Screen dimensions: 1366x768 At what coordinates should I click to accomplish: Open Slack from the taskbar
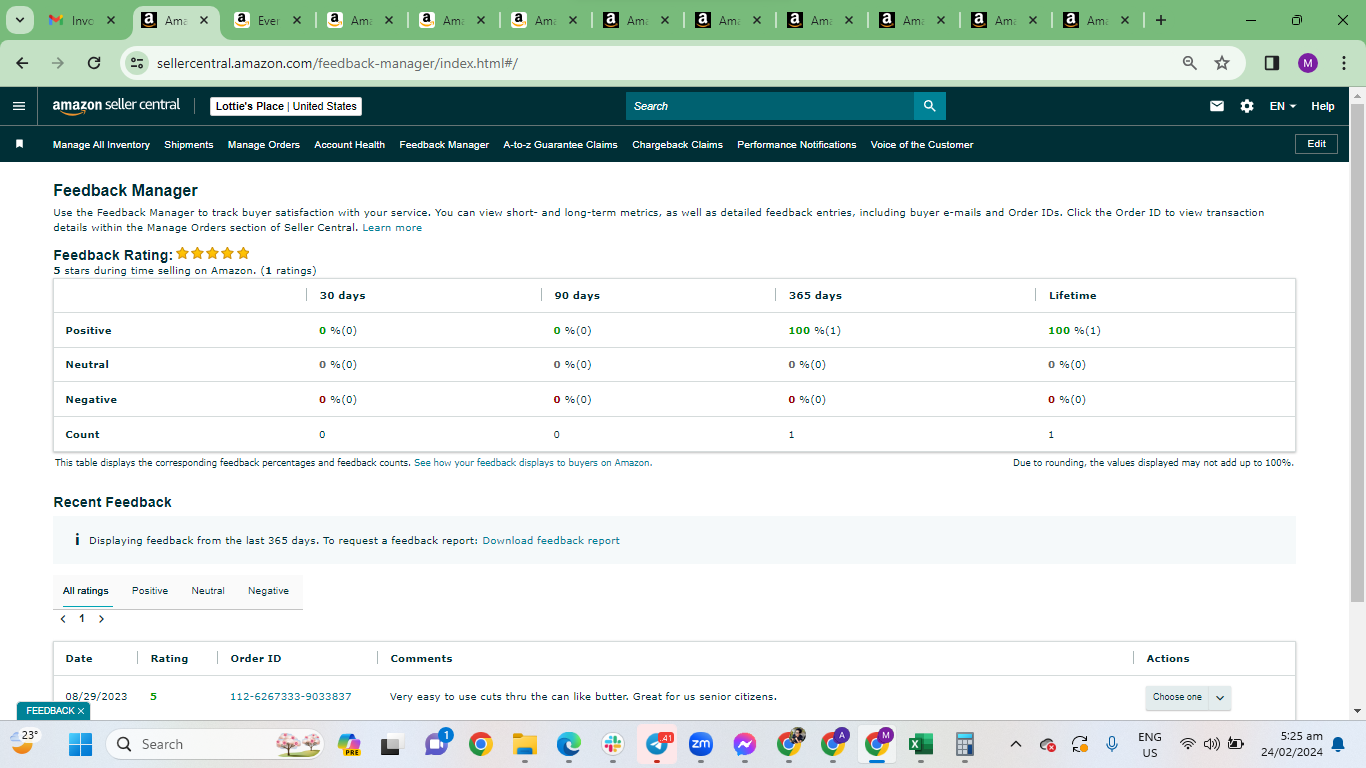click(x=613, y=744)
